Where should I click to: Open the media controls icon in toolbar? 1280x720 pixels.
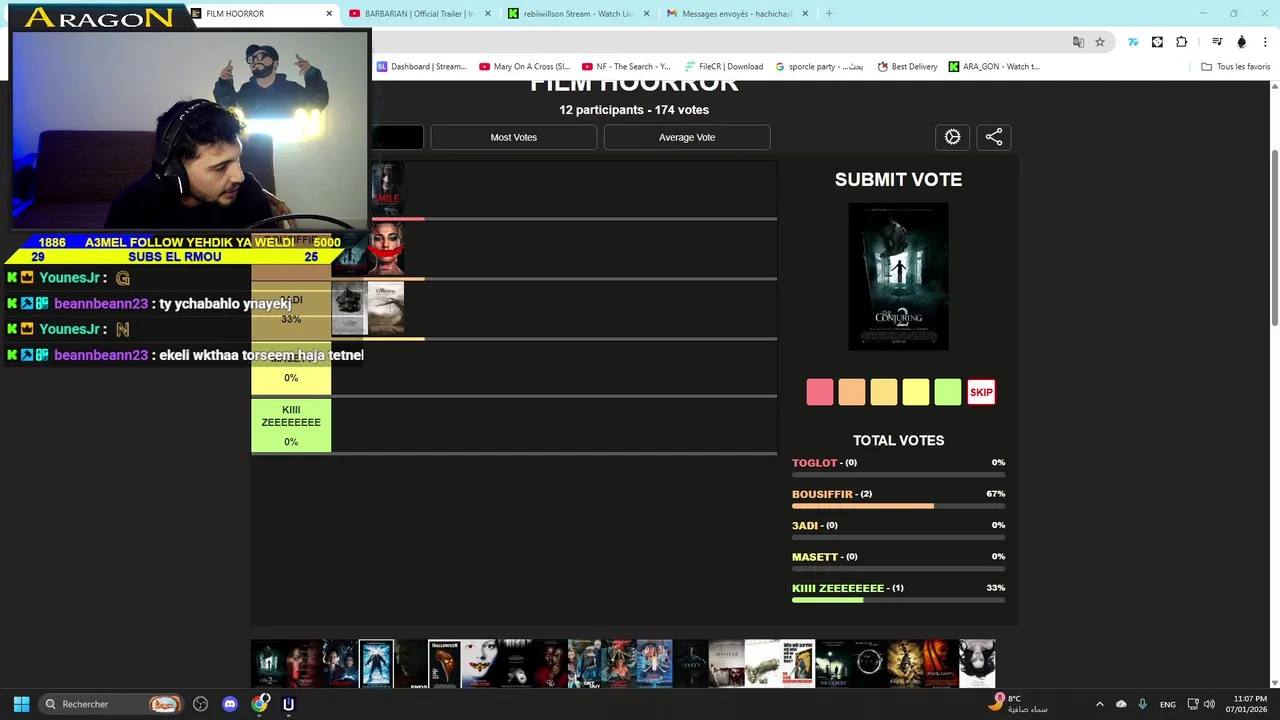point(1217,42)
